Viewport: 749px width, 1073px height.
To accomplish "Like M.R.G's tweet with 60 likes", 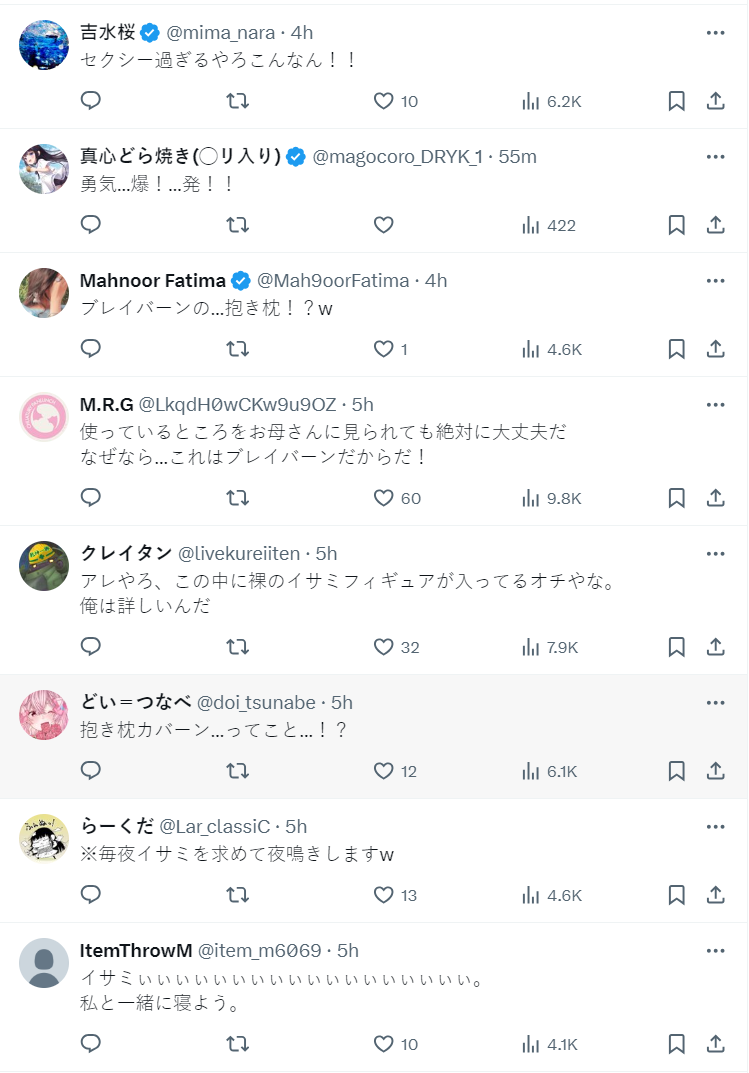I will [x=384, y=498].
